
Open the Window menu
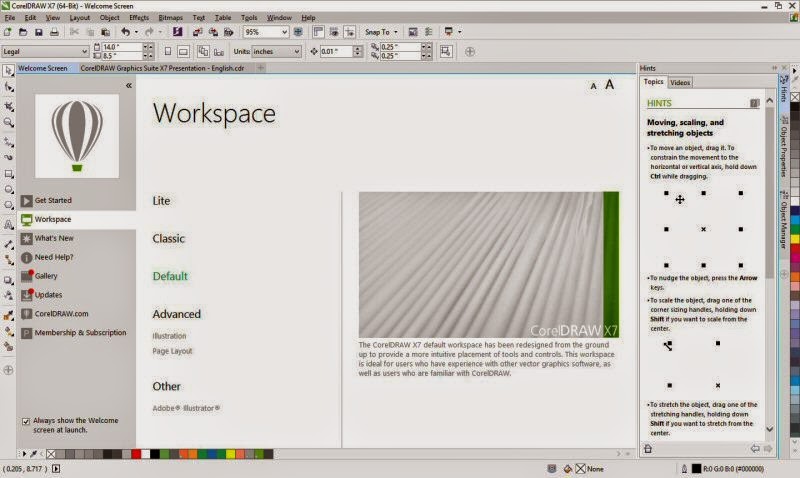pyautogui.click(x=279, y=17)
